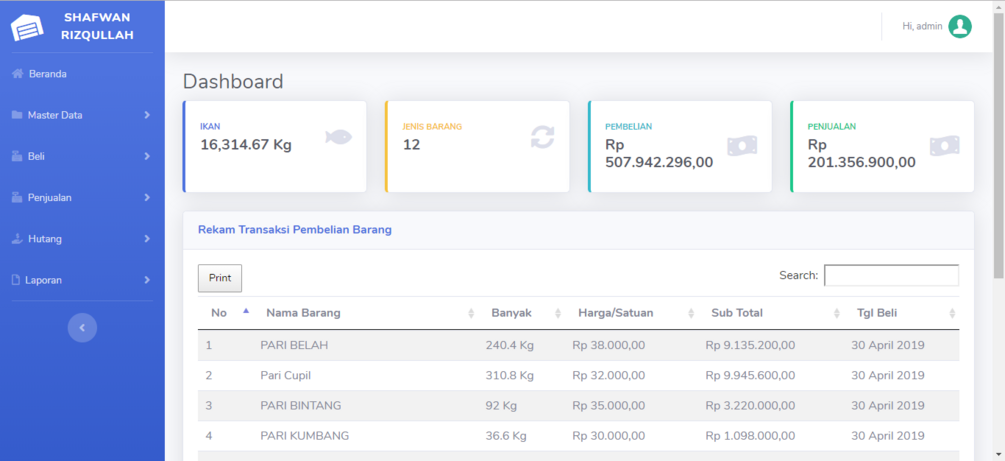Sort the table by Tgl Beli column
The image size is (1005, 461).
coord(877,313)
